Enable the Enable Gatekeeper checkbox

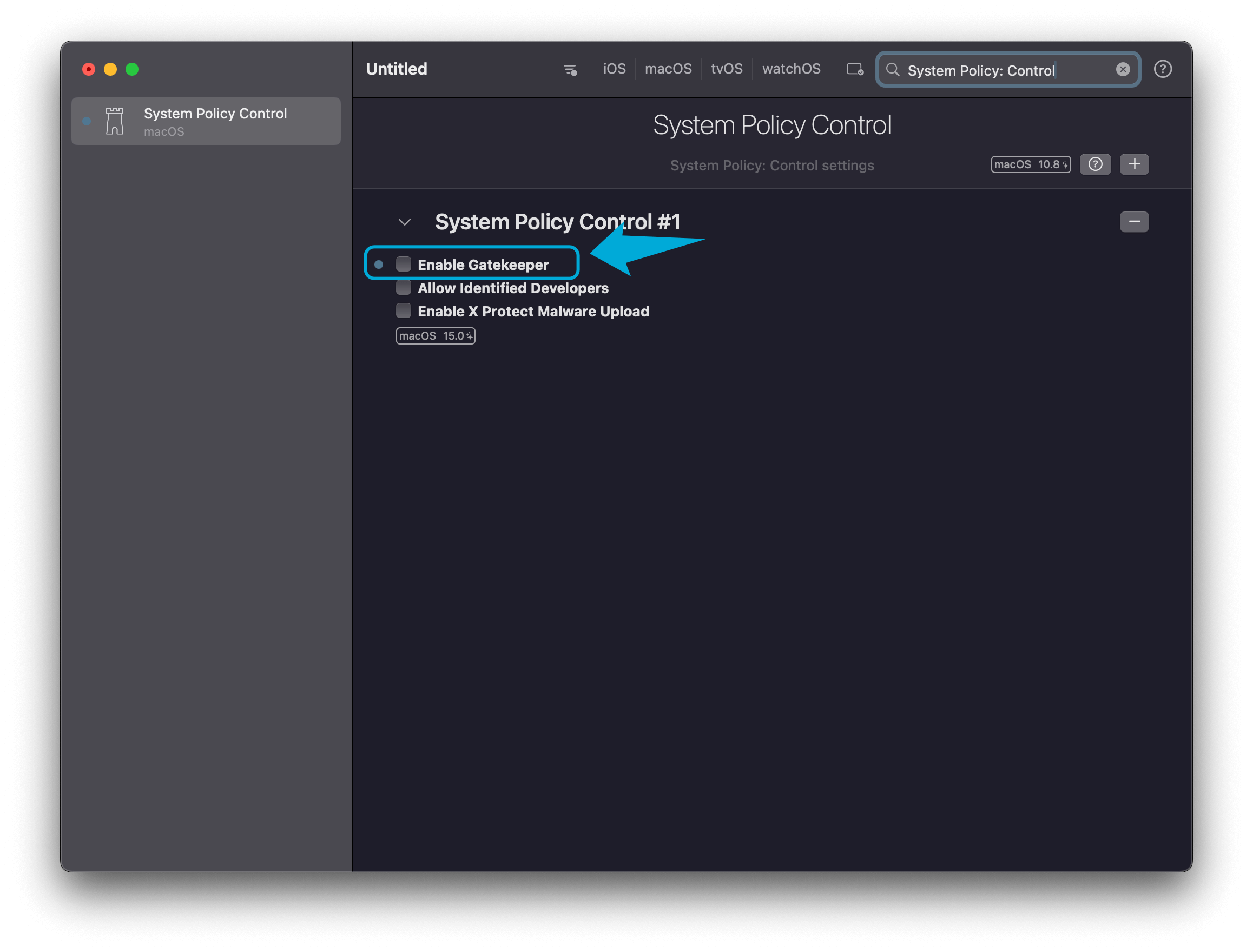[403, 264]
